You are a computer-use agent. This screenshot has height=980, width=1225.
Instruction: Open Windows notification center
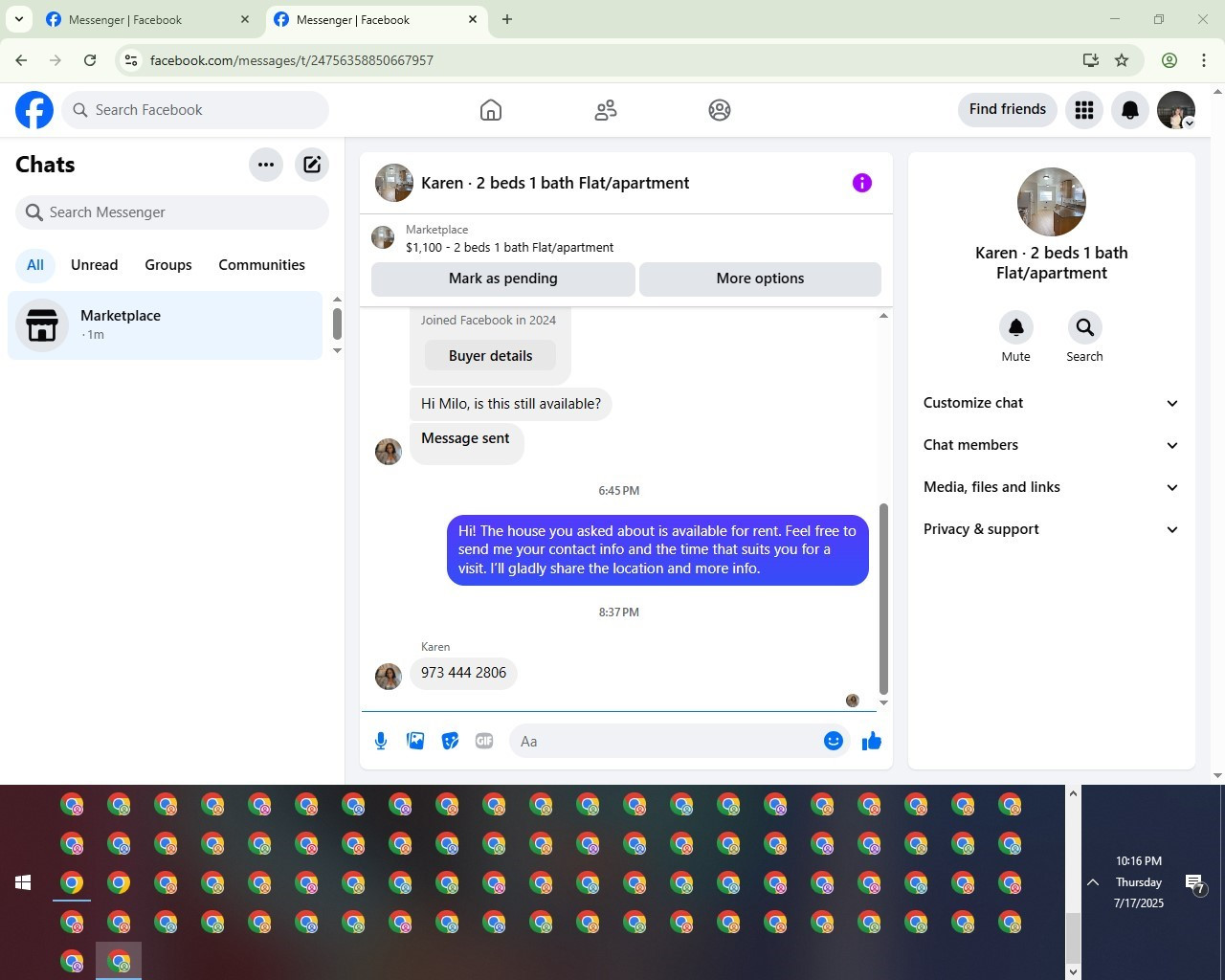1194,882
